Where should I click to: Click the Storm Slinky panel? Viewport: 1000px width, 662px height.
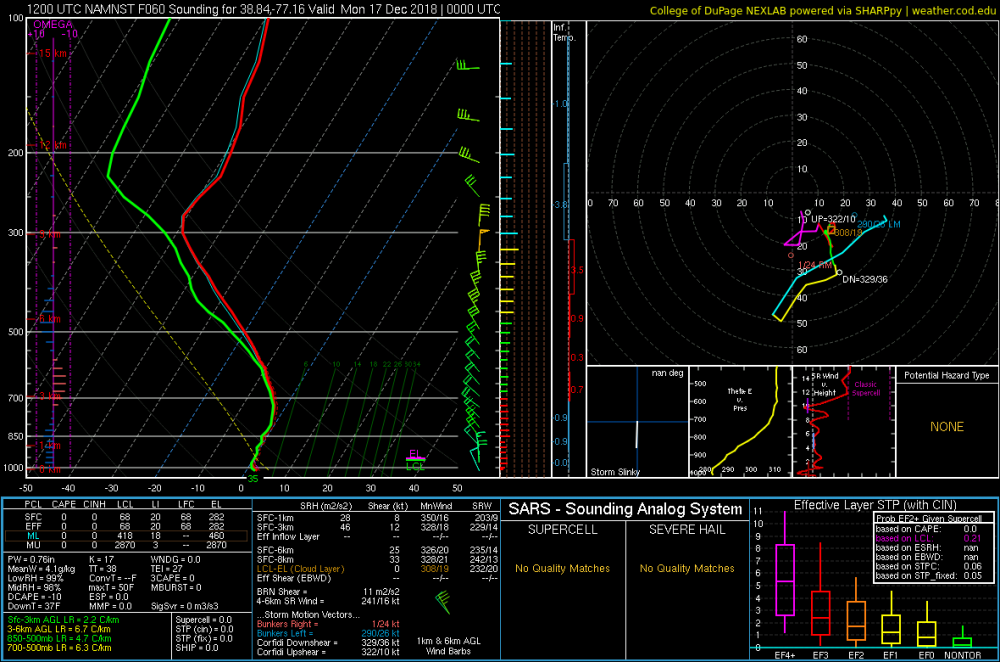tap(637, 422)
